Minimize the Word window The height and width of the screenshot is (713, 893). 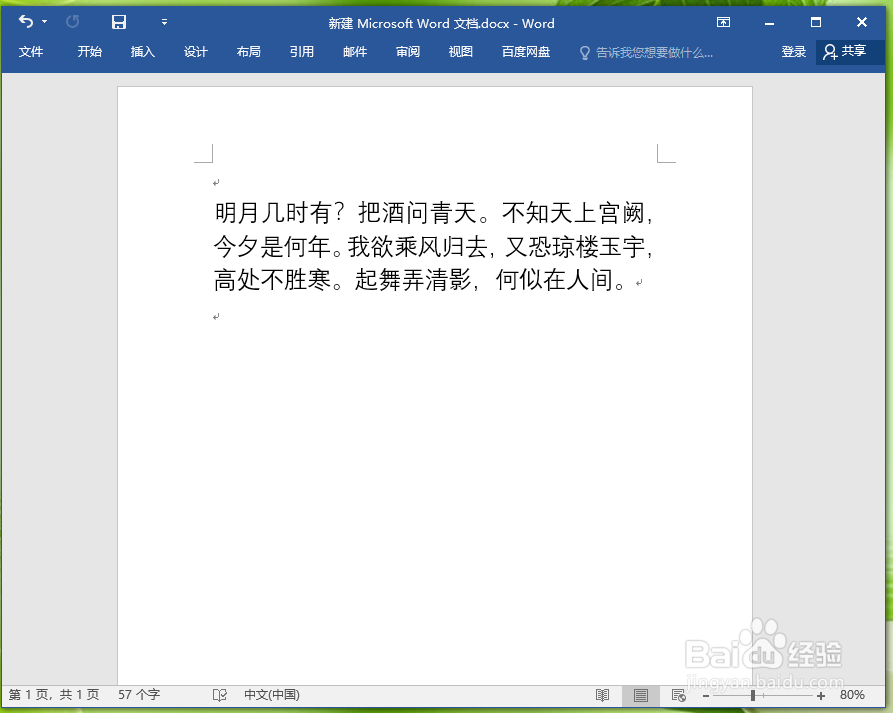tap(769, 23)
